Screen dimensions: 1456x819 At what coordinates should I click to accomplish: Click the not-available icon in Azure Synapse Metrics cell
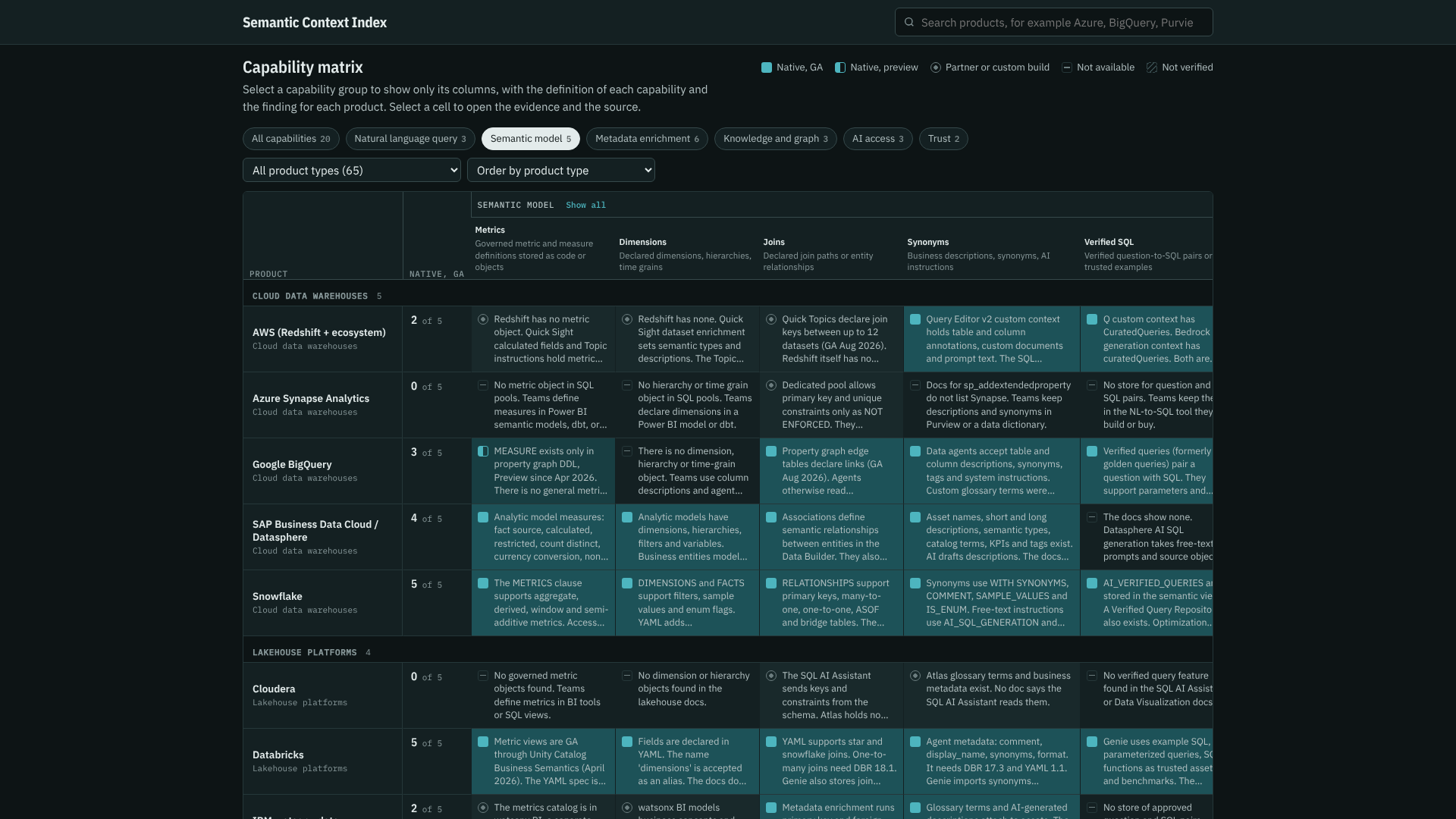coord(483,385)
